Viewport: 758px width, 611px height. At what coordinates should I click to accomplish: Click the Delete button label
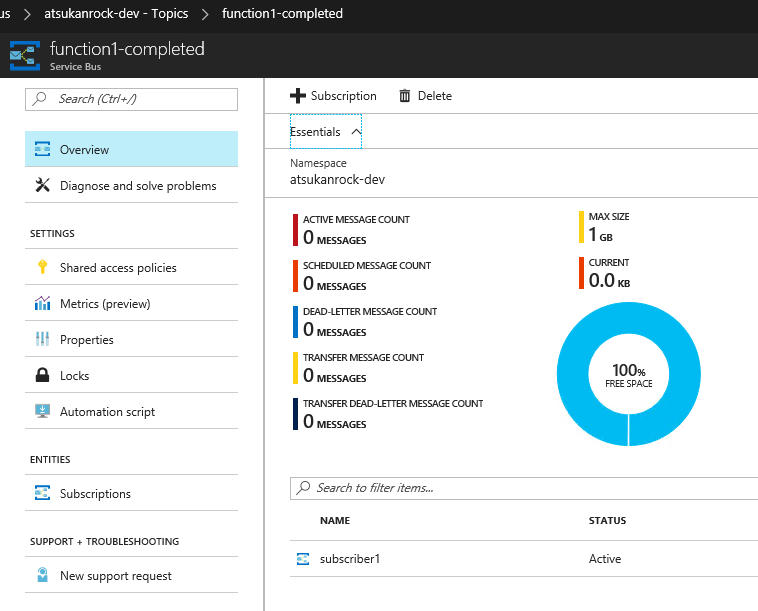pyautogui.click(x=435, y=96)
